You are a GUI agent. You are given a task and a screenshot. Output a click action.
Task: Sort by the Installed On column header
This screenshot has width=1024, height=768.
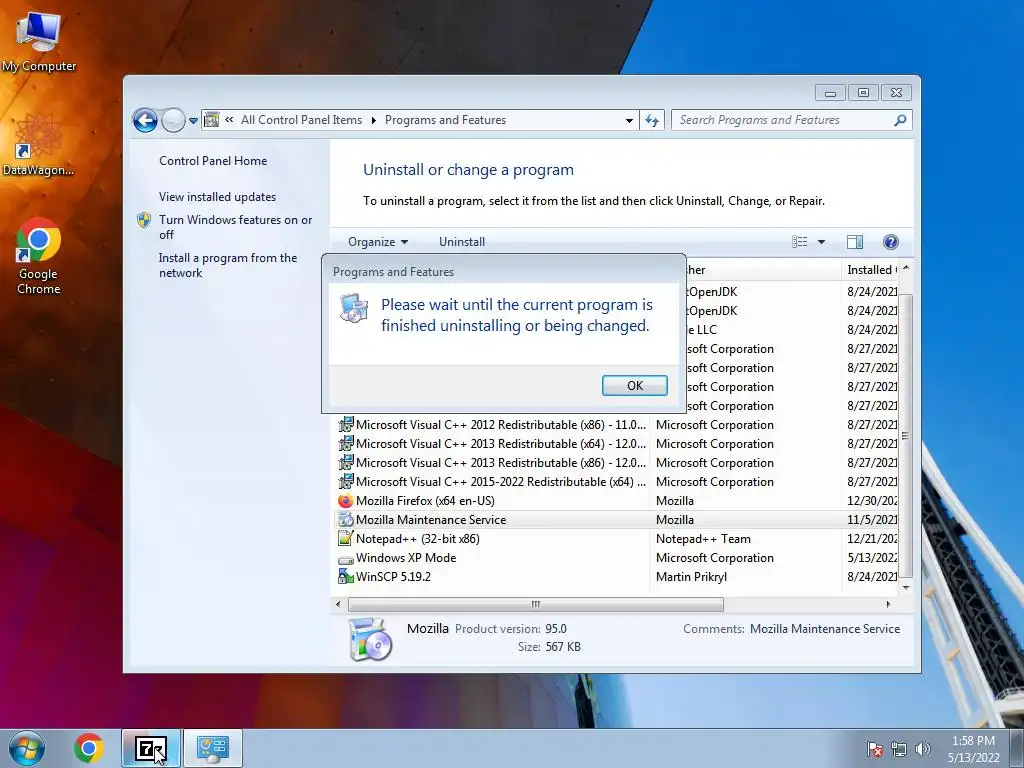tap(871, 270)
